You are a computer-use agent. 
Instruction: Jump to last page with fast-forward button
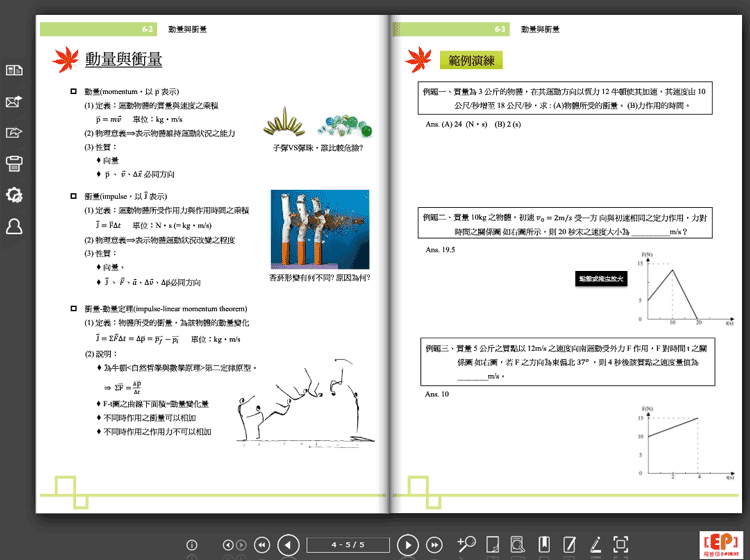point(434,545)
